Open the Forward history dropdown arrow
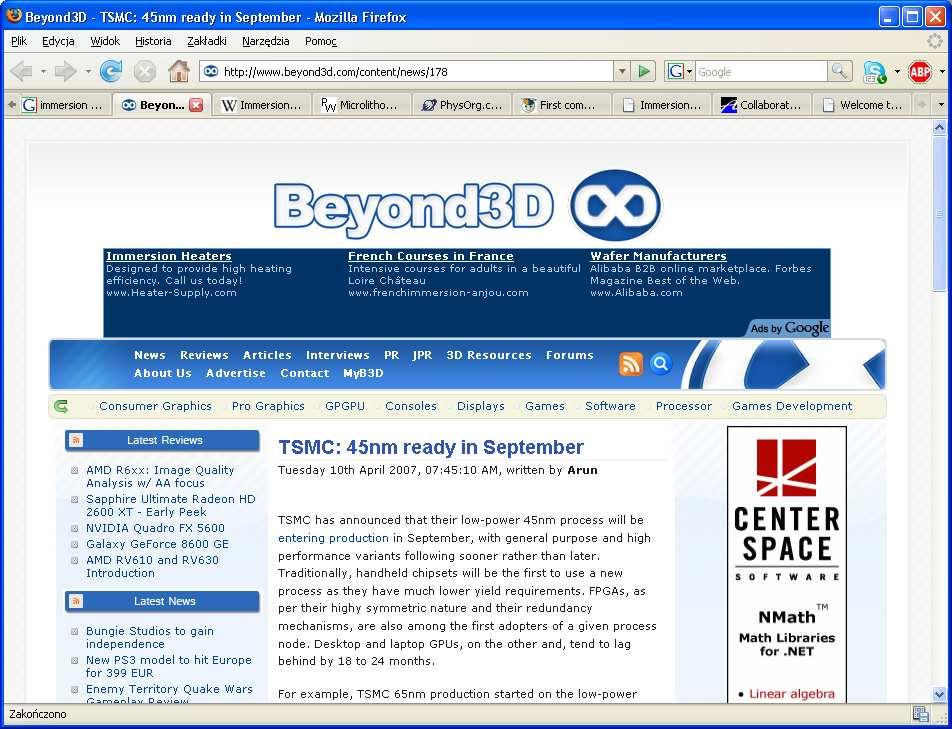 (x=88, y=72)
